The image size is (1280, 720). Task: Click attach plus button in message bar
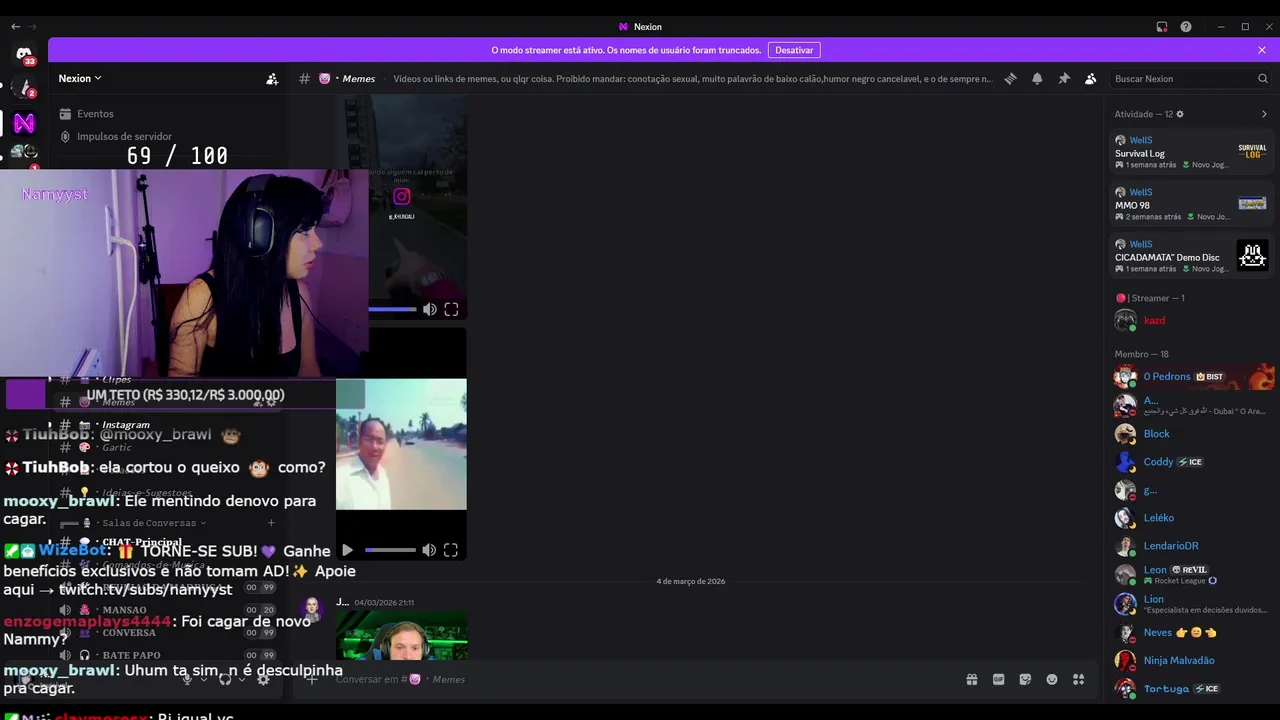click(x=313, y=680)
